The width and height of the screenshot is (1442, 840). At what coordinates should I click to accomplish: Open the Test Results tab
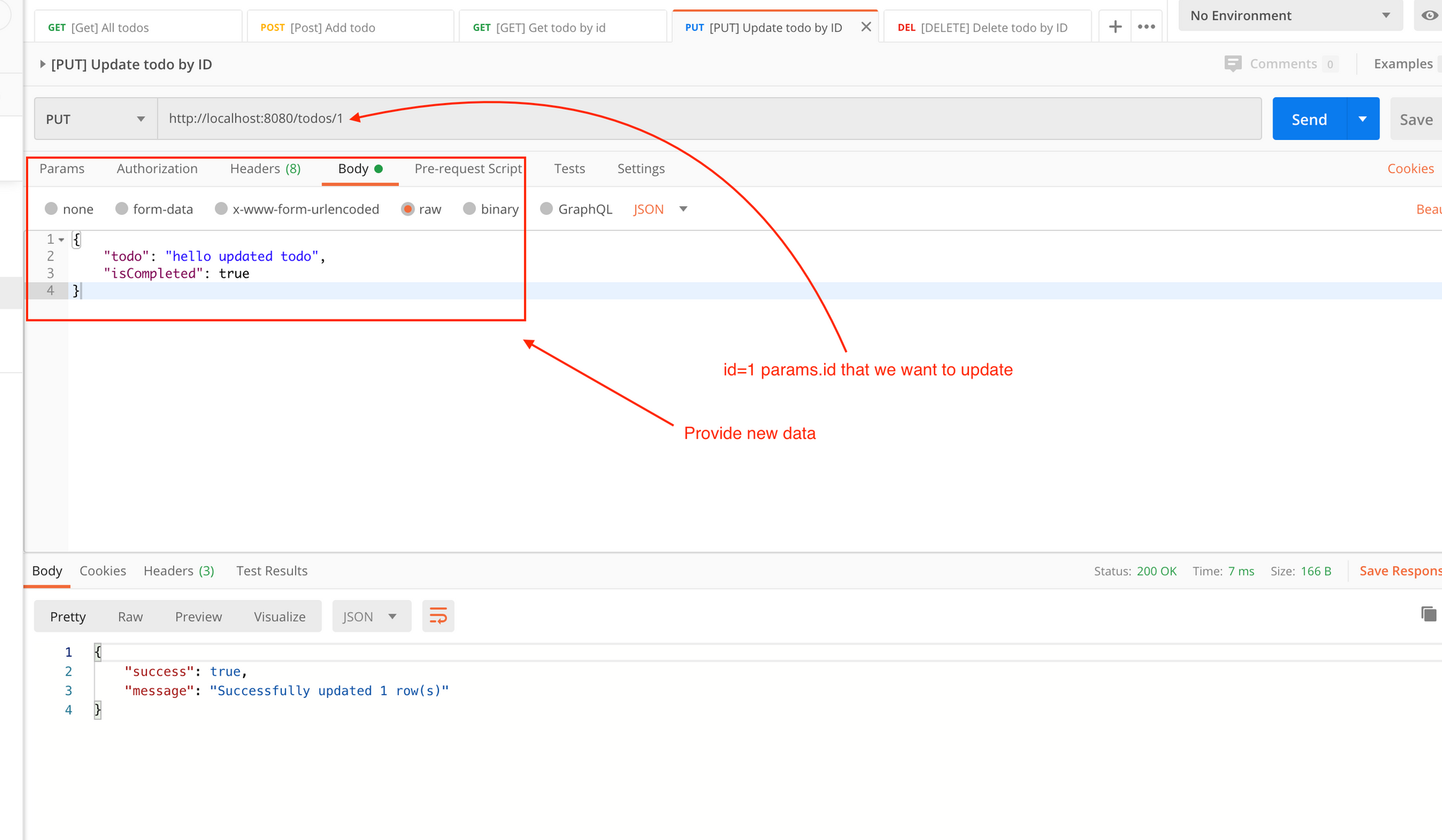point(272,571)
